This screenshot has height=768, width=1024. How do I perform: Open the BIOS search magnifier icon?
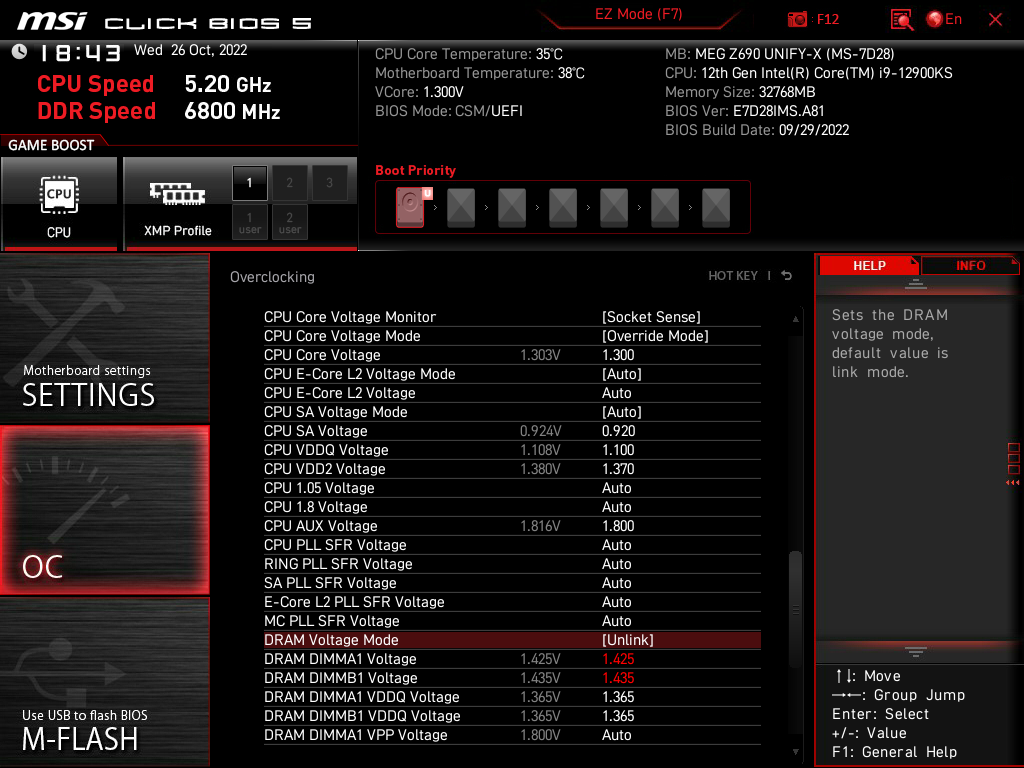point(901,20)
